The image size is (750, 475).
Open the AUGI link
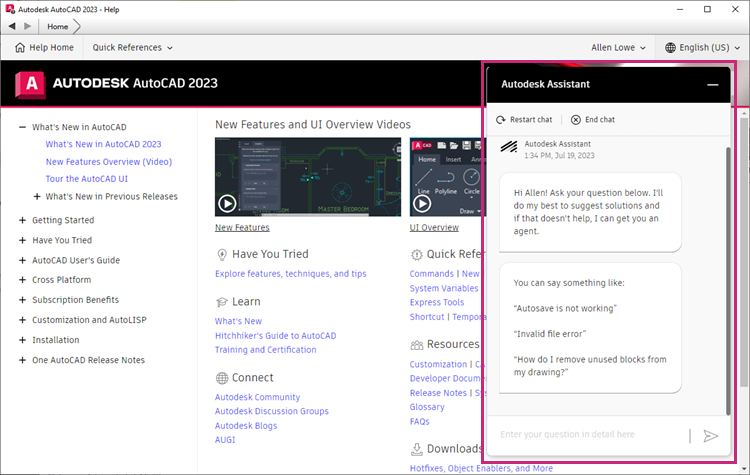click(225, 440)
